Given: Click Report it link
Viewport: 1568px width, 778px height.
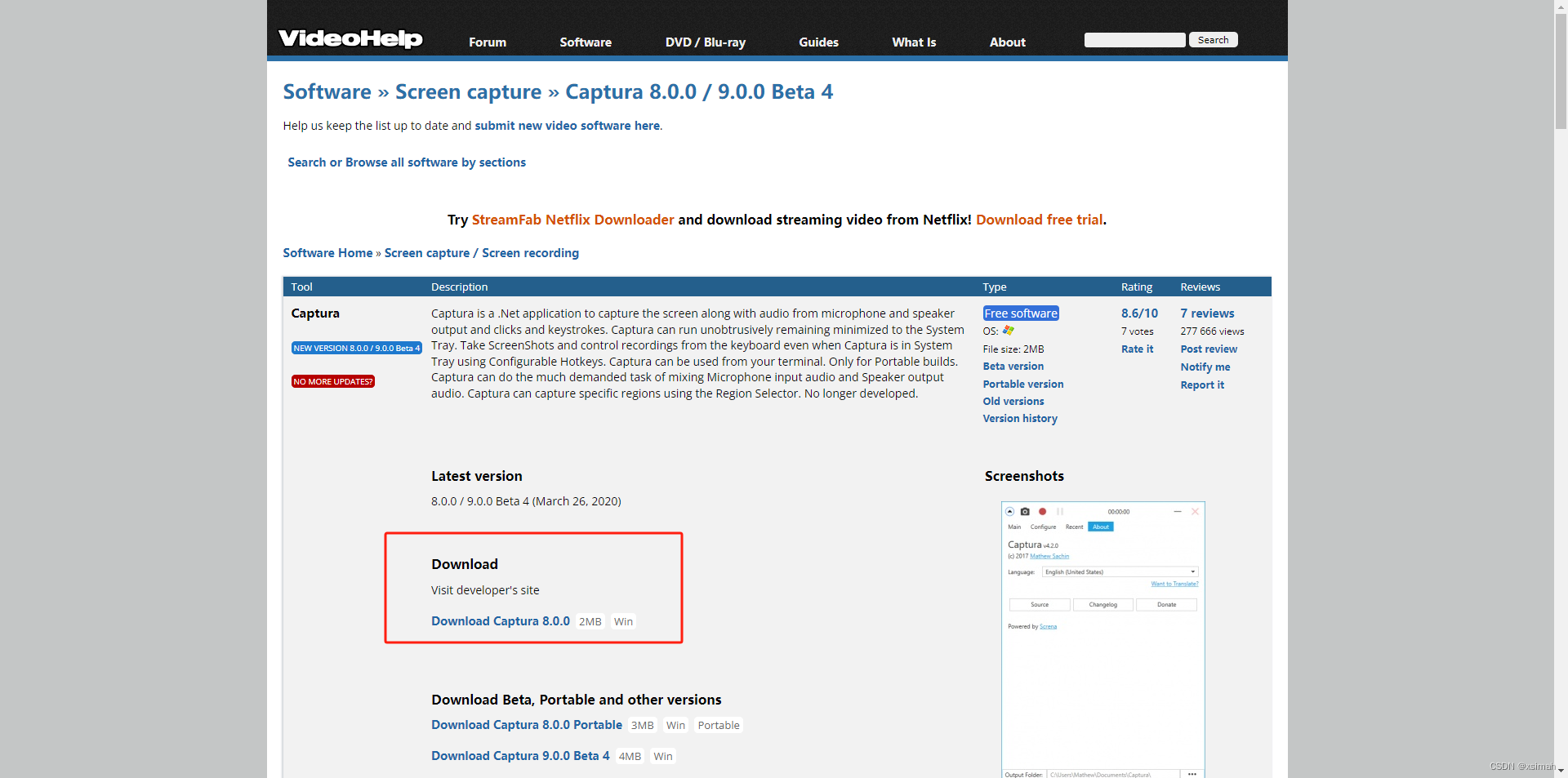Looking at the screenshot, I should [x=1202, y=385].
